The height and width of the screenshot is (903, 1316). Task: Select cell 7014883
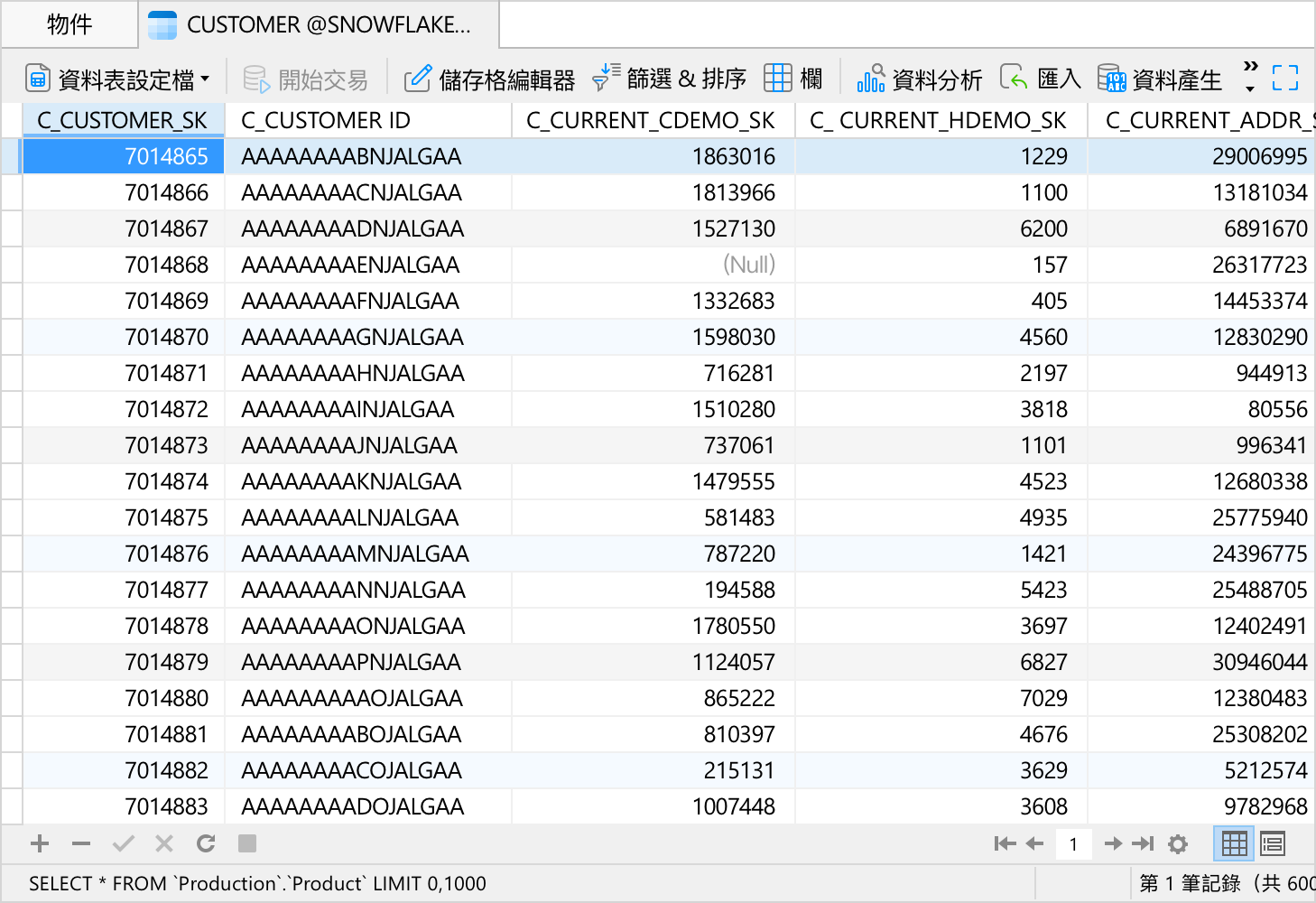click(124, 806)
